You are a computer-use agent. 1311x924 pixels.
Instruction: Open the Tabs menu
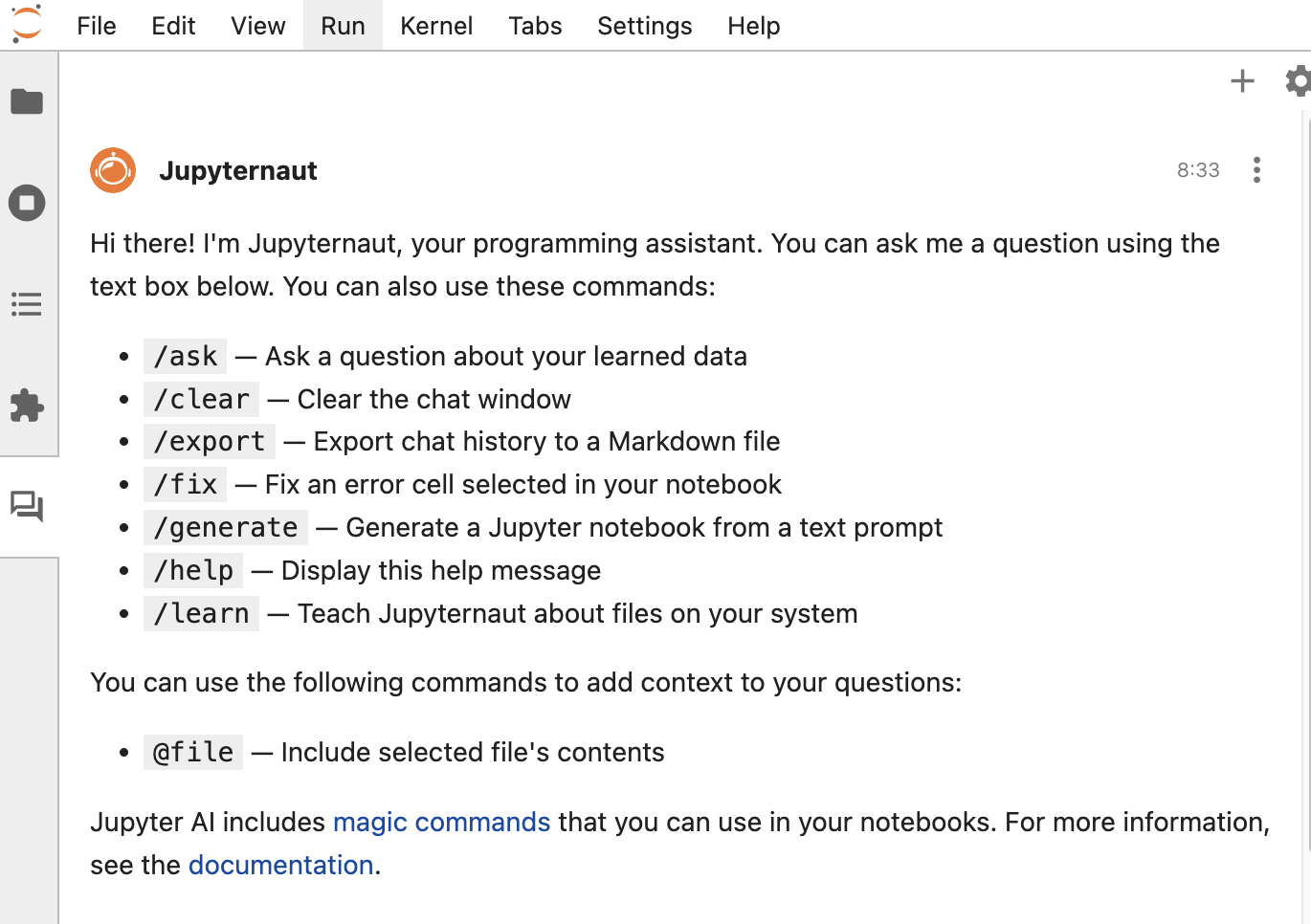(x=535, y=26)
